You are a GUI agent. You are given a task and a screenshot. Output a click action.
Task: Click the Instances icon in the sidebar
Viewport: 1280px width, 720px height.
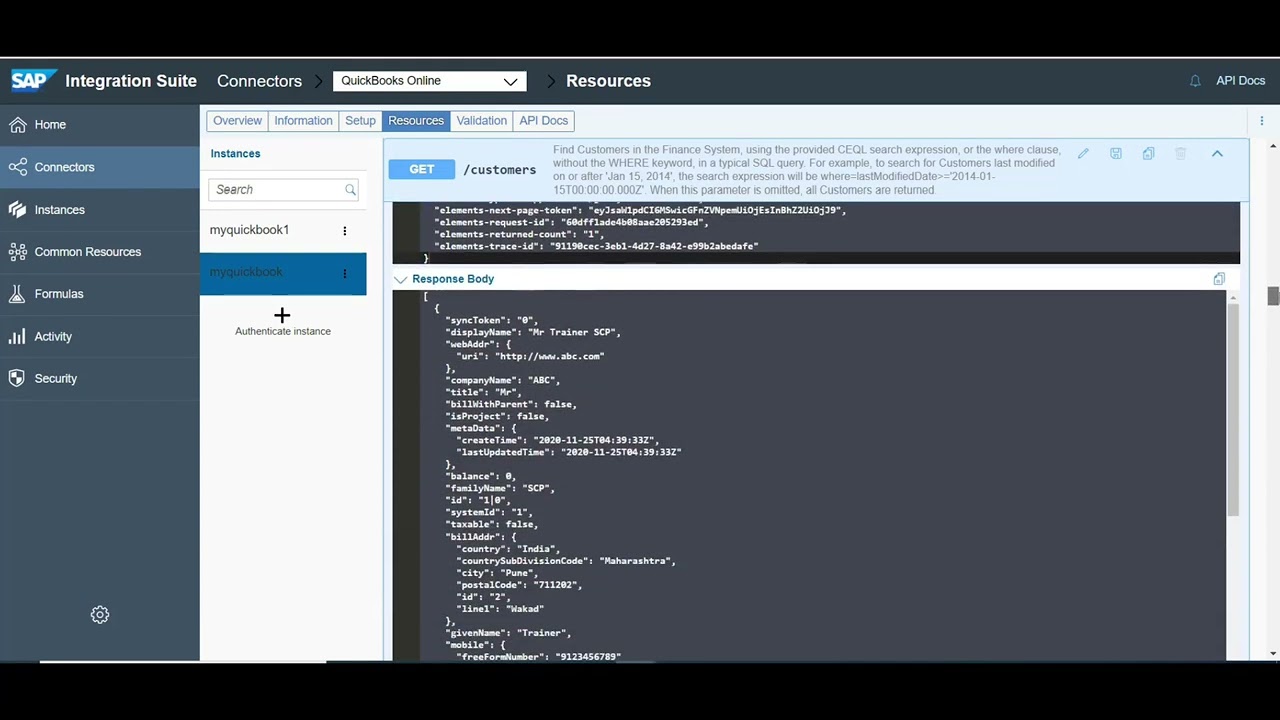pyautogui.click(x=17, y=210)
